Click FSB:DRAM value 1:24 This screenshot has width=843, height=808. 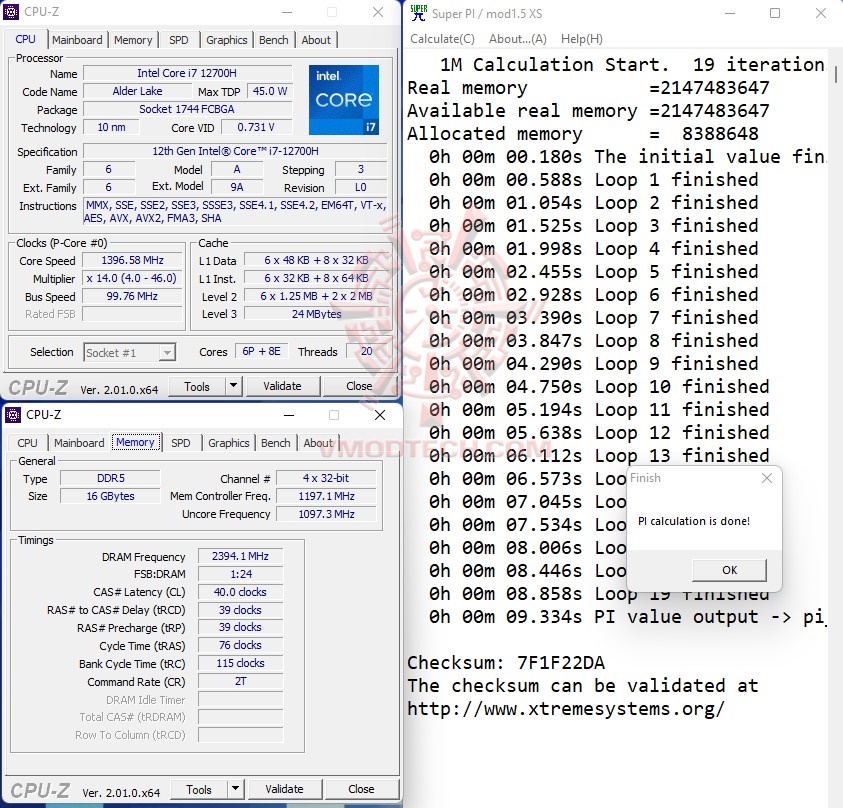click(x=240, y=574)
